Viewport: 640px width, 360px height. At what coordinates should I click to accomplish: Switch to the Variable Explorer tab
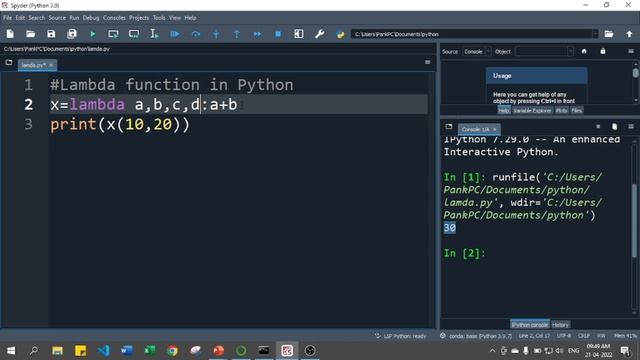(532, 111)
